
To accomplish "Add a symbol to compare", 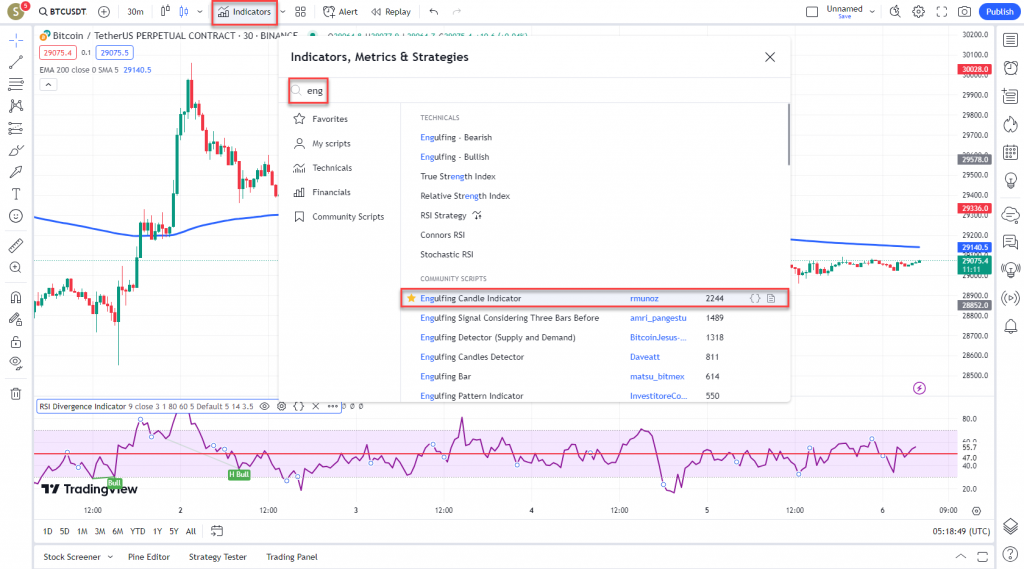I will point(104,12).
